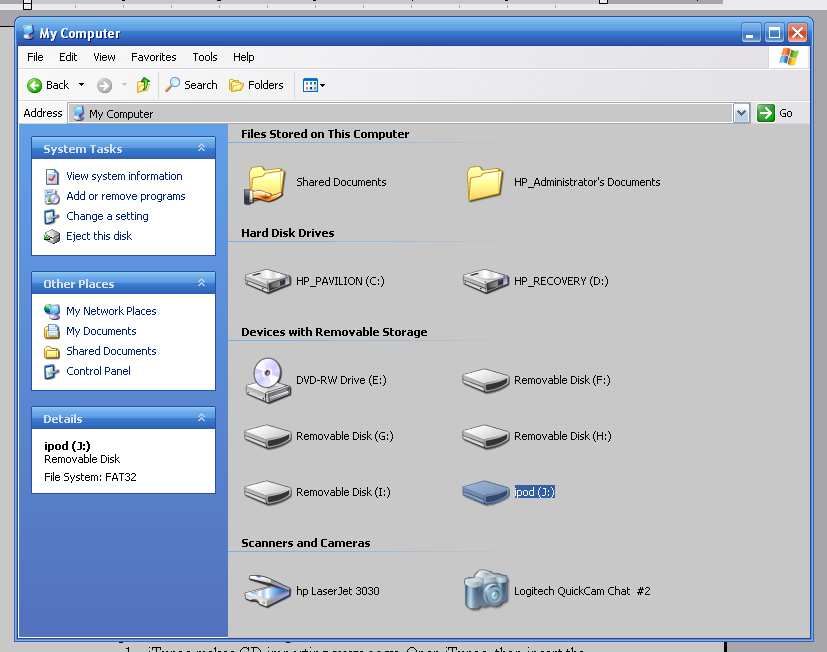Open My Documents in Other Places
The width and height of the screenshot is (827, 652).
click(101, 331)
